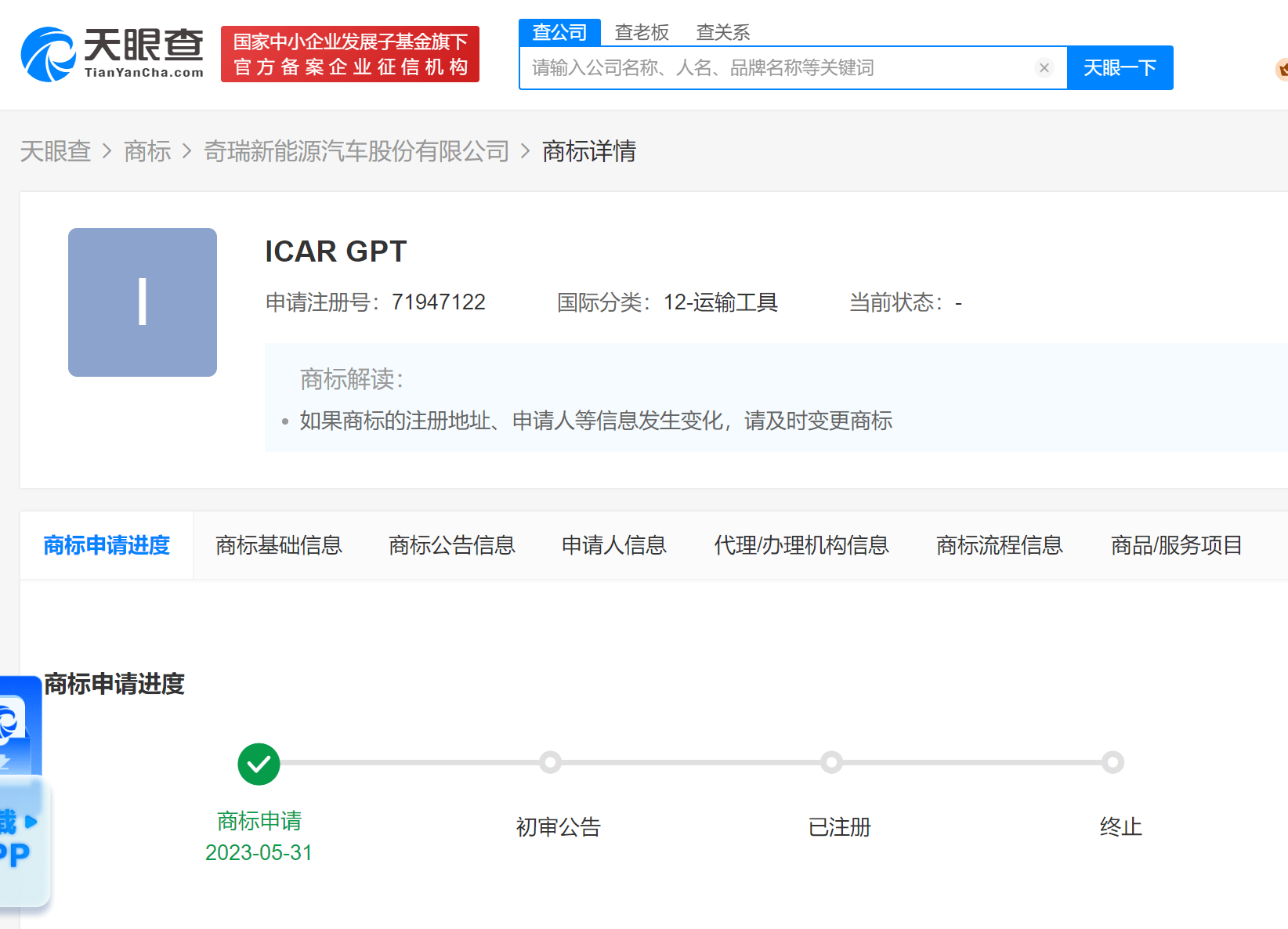Click the 商标解读 notice text
This screenshot has width=1288, height=929.
[x=595, y=421]
